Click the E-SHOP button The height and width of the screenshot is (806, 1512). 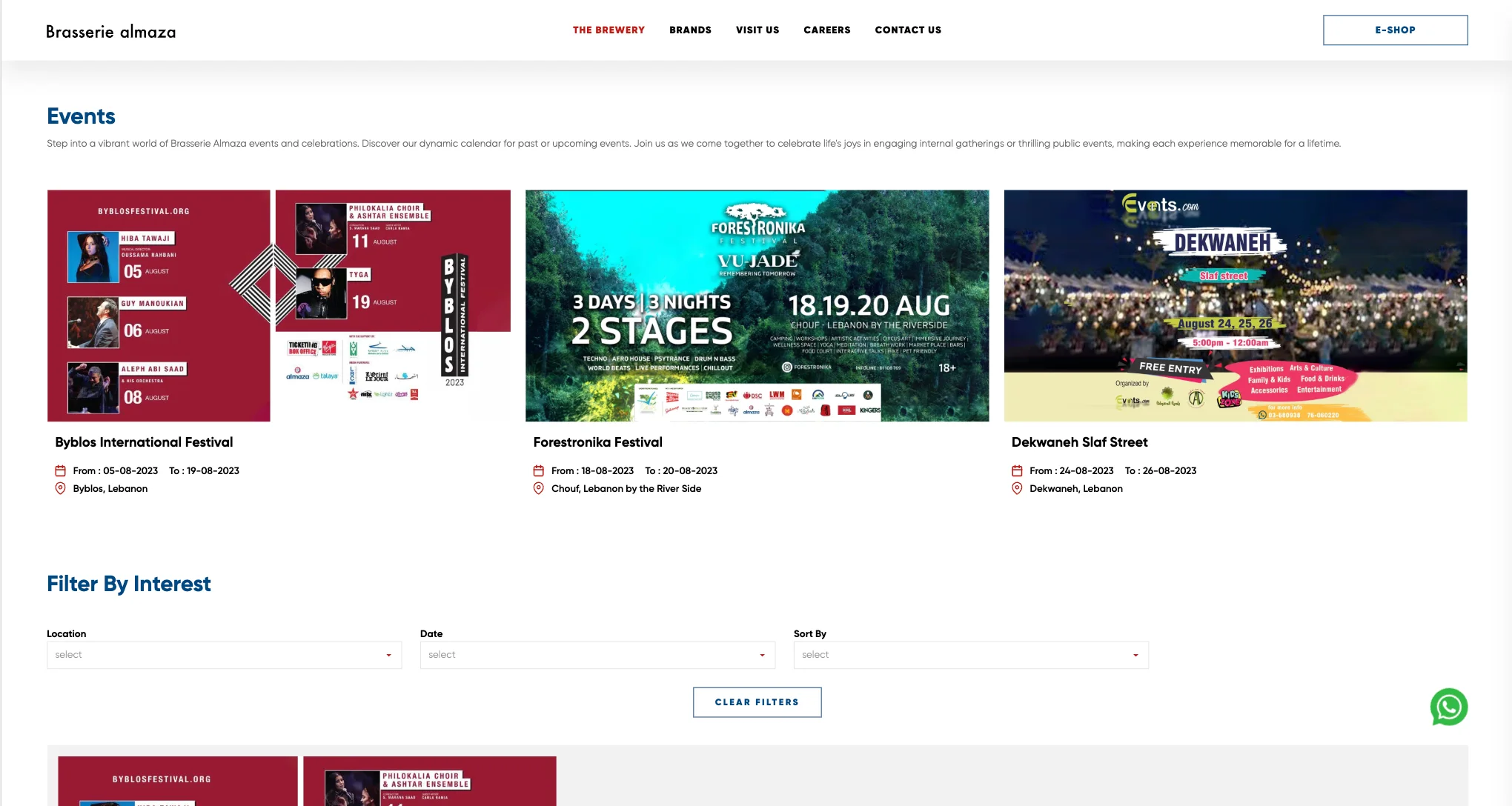[1395, 30]
